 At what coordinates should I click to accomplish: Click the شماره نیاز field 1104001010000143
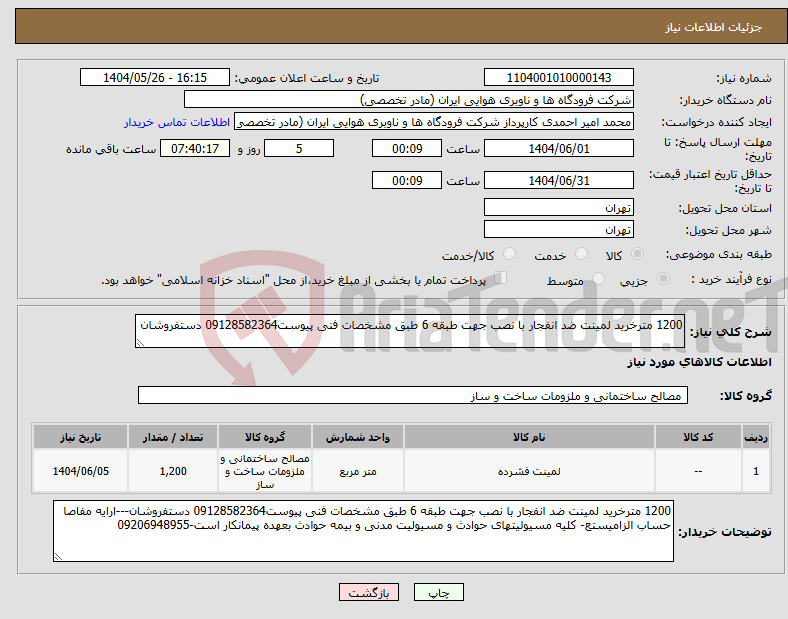tap(559, 77)
